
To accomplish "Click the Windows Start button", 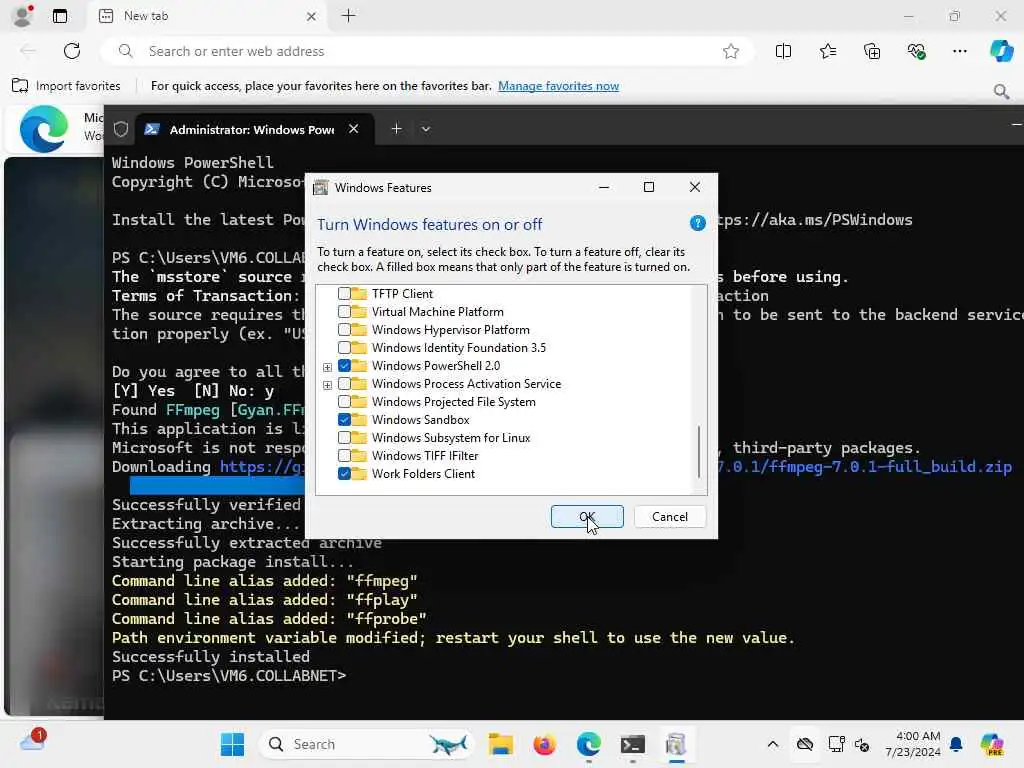I will point(232,744).
